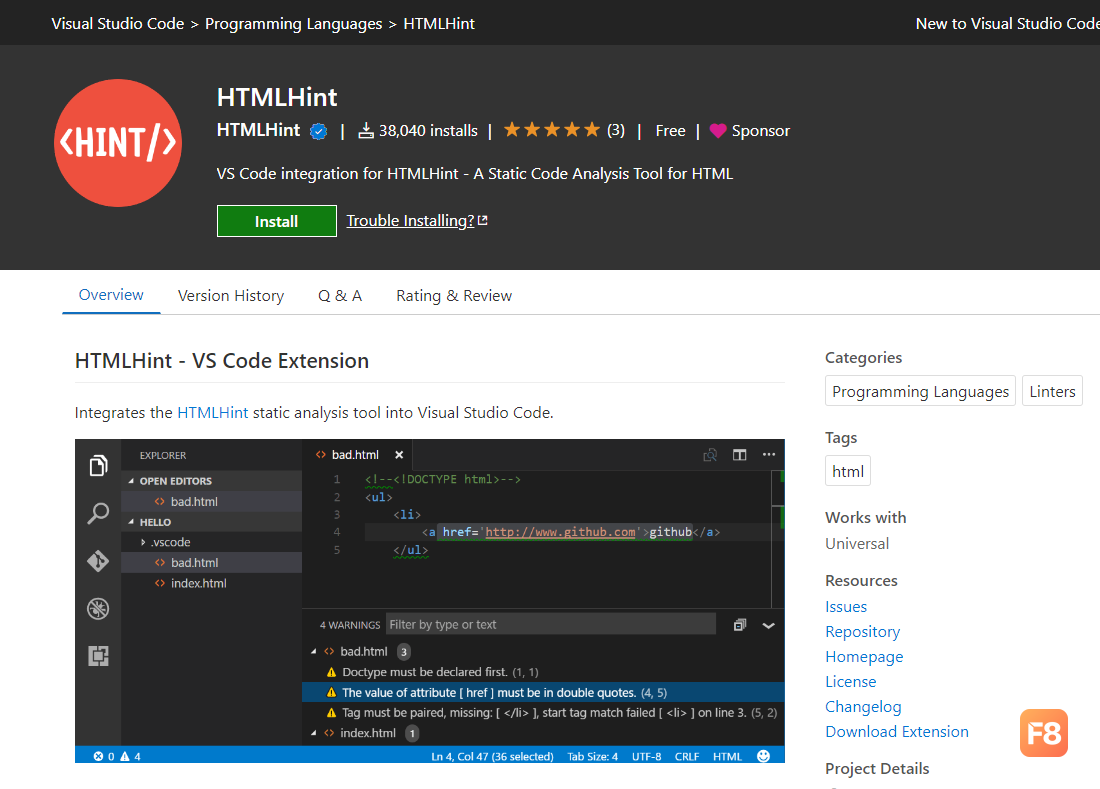Click the New to Visual Studio Code link

point(1007,24)
